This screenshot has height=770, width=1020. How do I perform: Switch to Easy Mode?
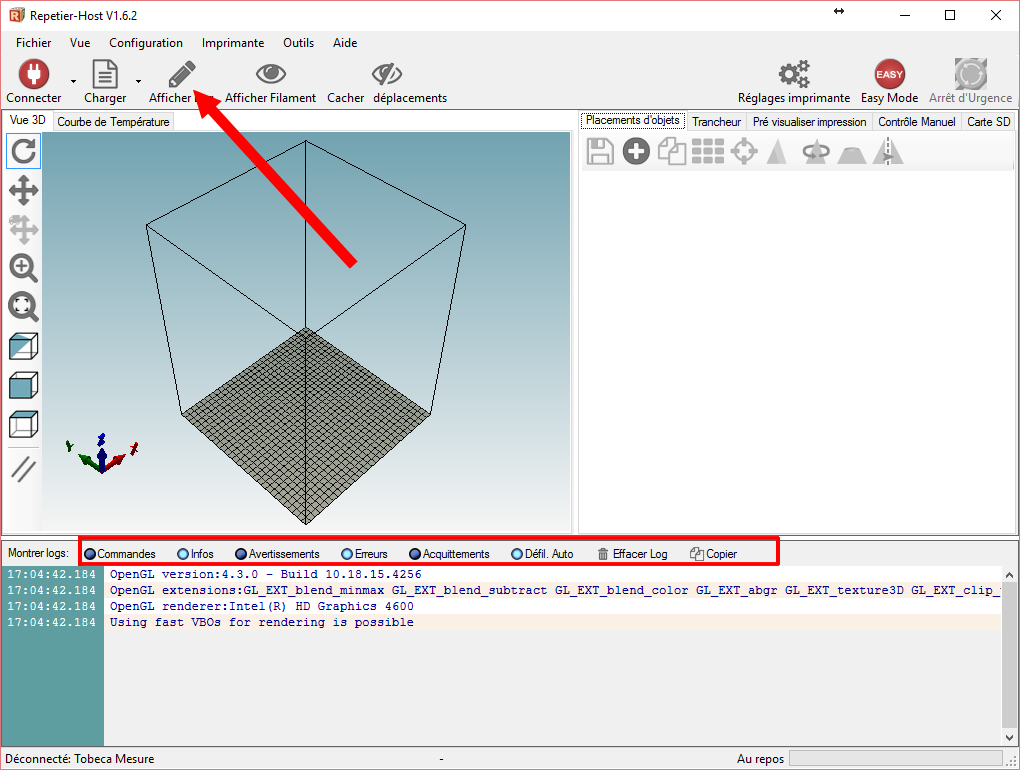point(889,75)
